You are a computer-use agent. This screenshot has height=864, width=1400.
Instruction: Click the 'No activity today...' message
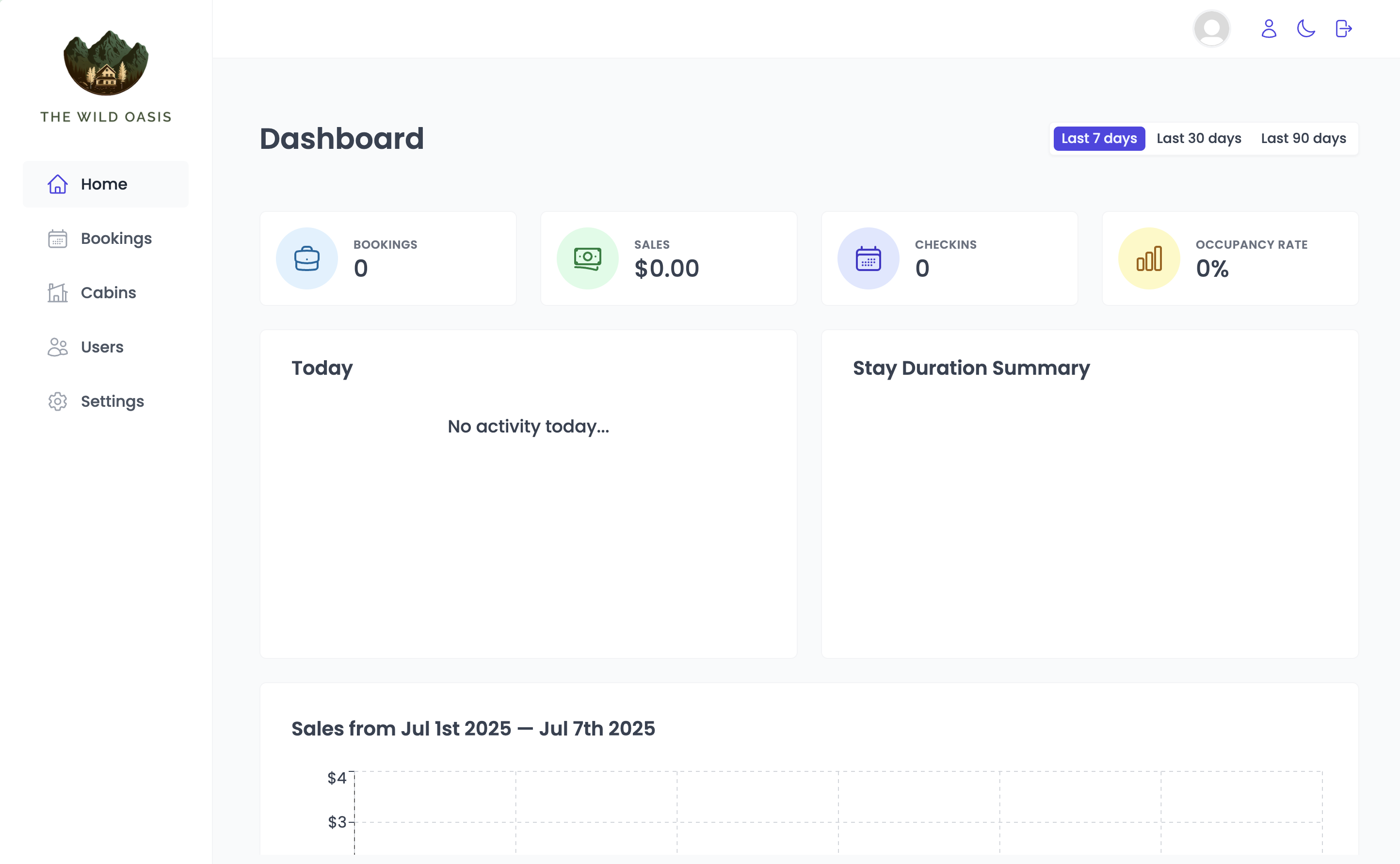[528, 426]
